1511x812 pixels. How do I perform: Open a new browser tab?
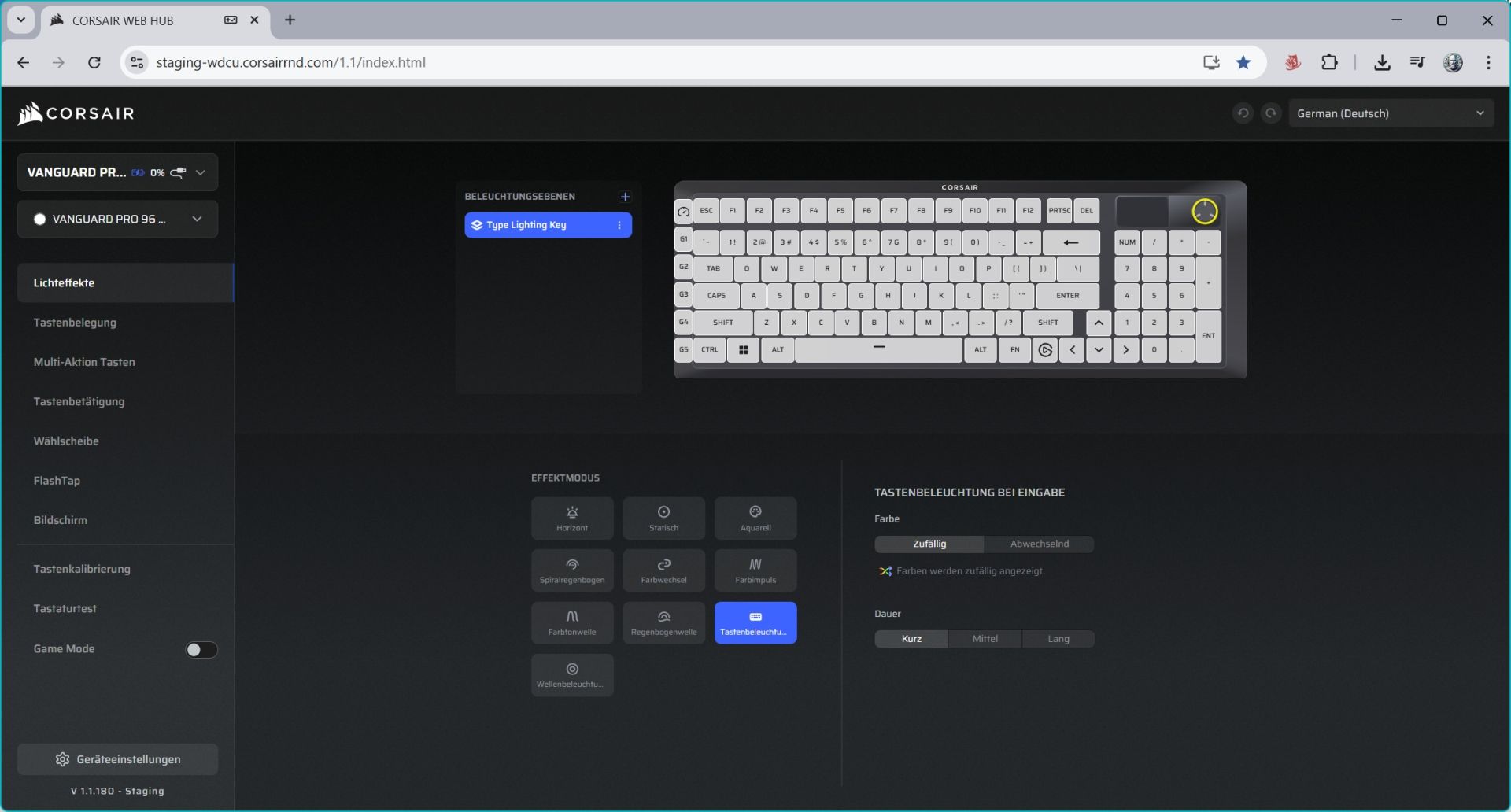coord(290,20)
